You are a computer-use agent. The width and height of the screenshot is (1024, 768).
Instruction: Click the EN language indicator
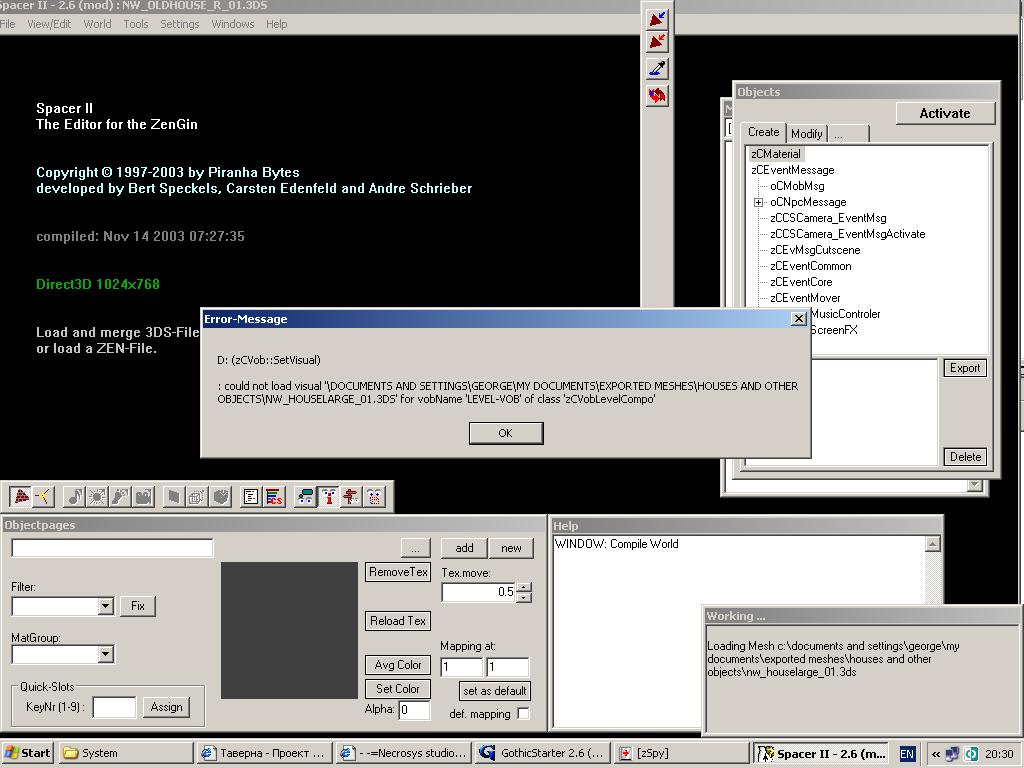907,754
